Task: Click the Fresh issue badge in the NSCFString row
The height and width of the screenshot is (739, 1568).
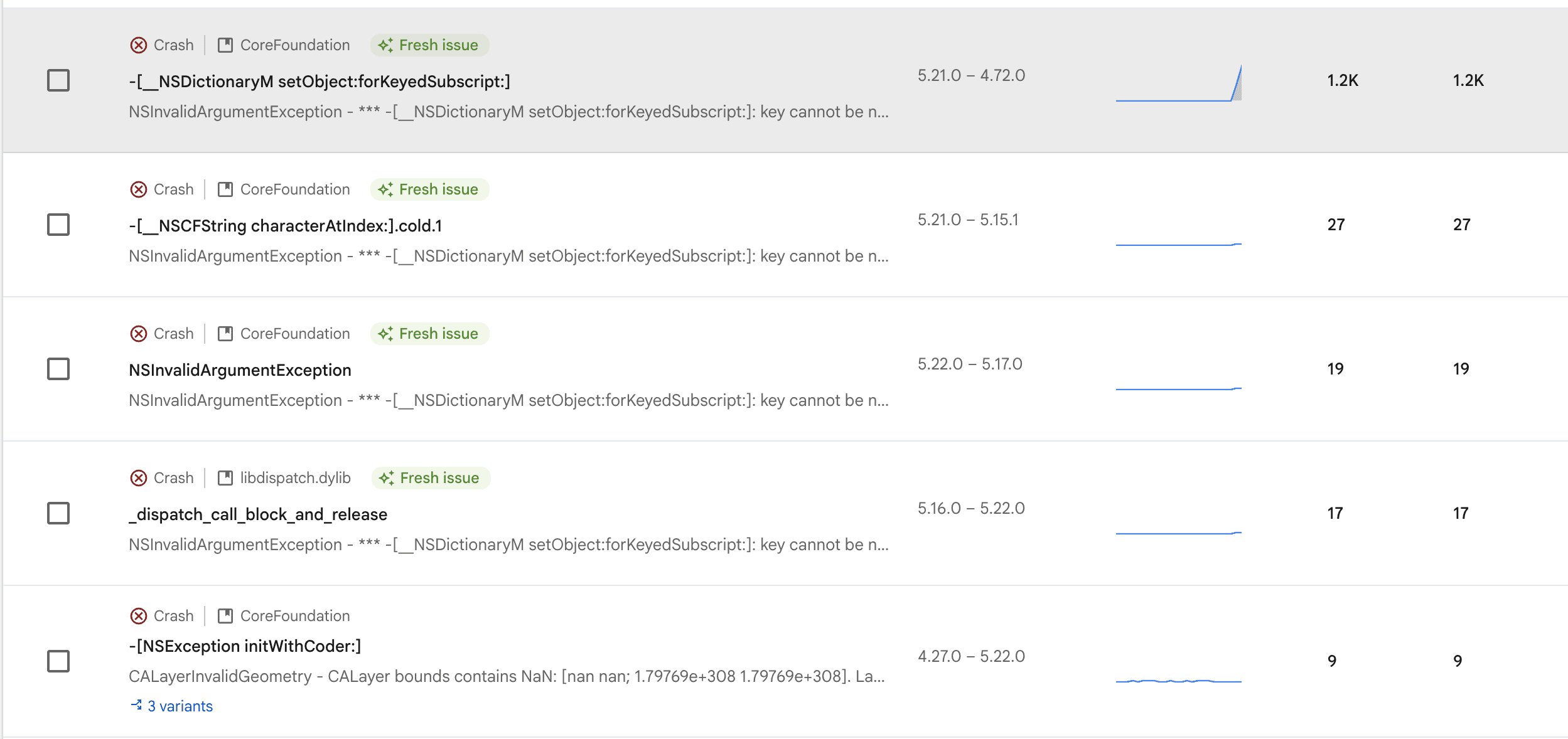Action: point(429,189)
